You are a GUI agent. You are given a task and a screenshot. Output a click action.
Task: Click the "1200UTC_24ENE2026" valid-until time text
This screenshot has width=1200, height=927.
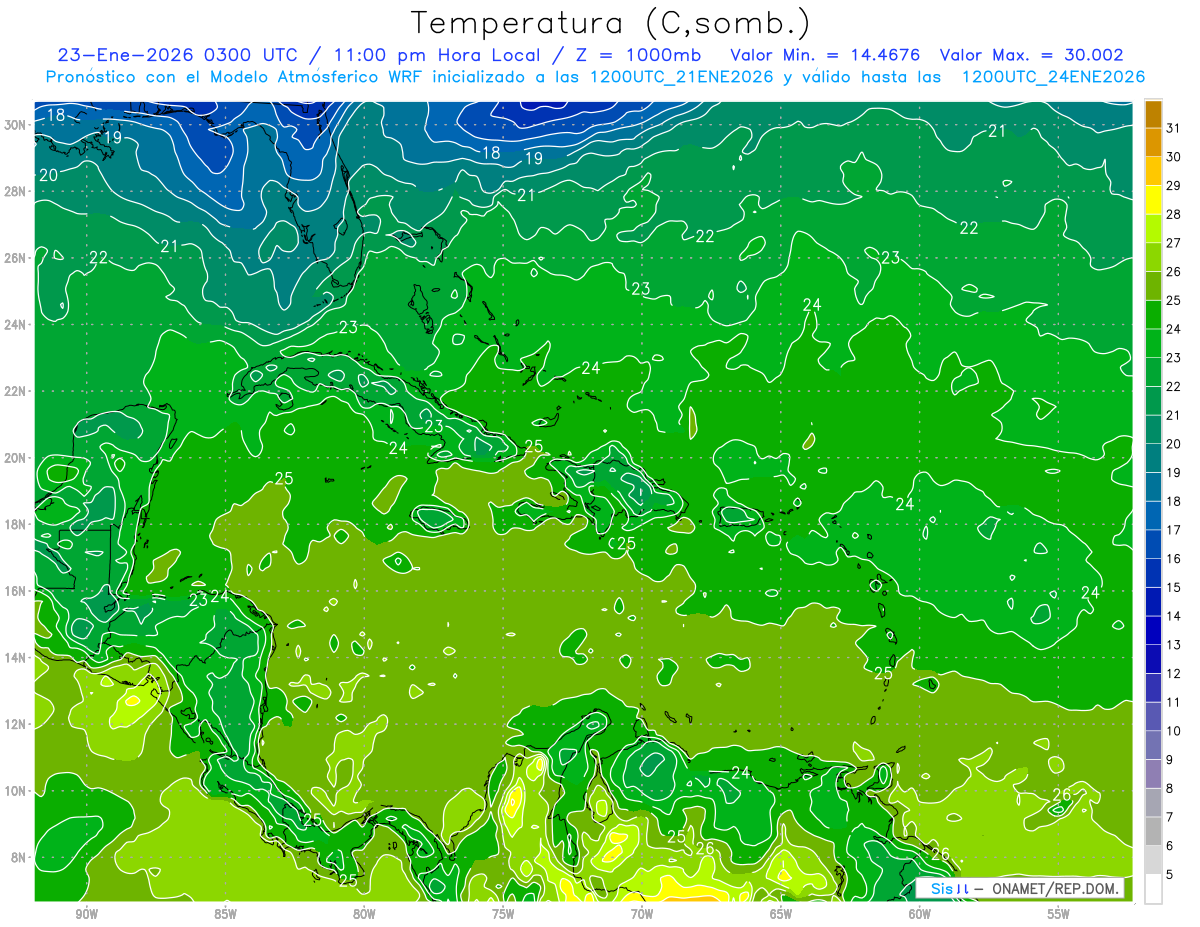point(1053,77)
